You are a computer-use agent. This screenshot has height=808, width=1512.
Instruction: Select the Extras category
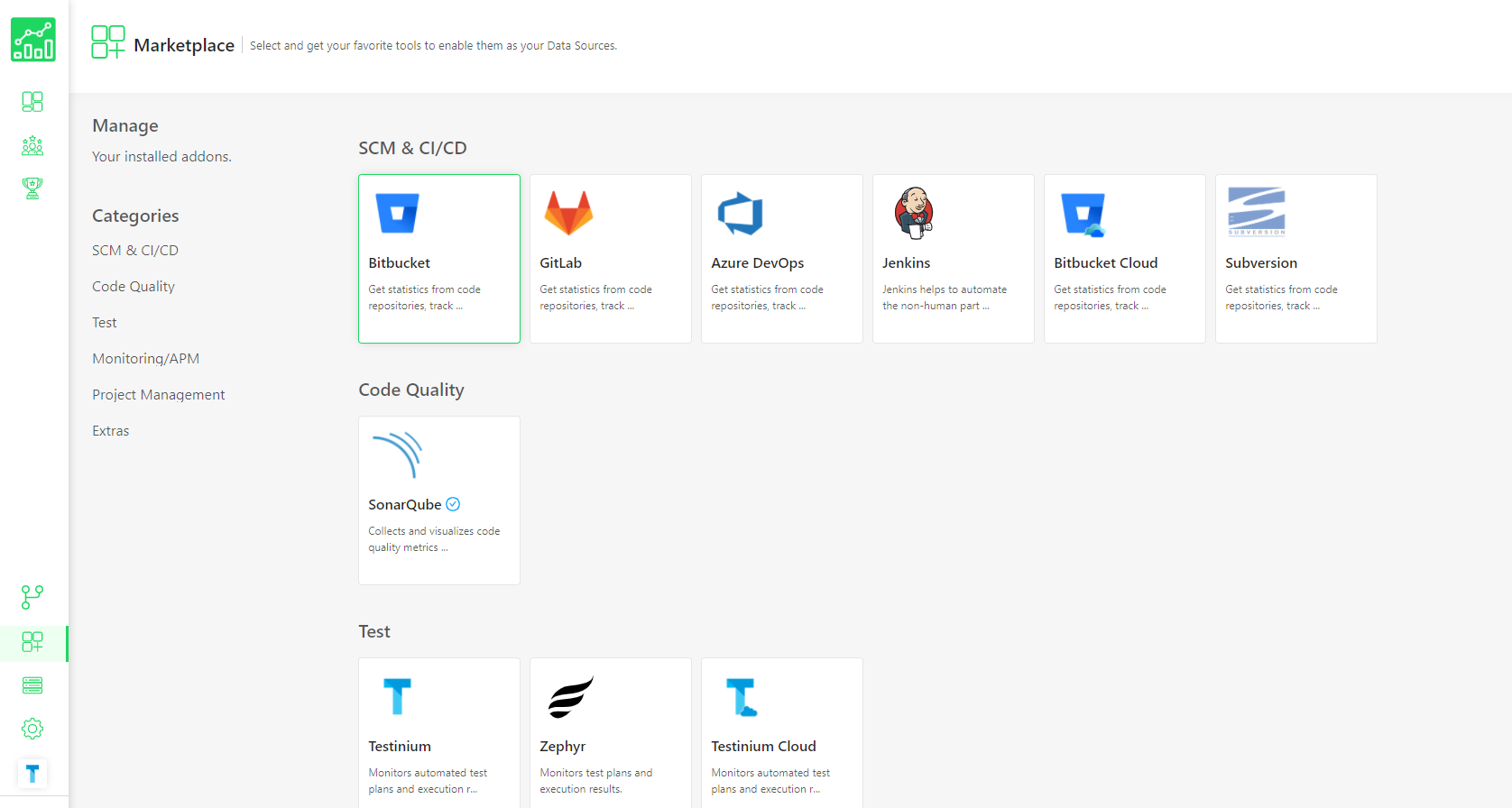(x=111, y=431)
